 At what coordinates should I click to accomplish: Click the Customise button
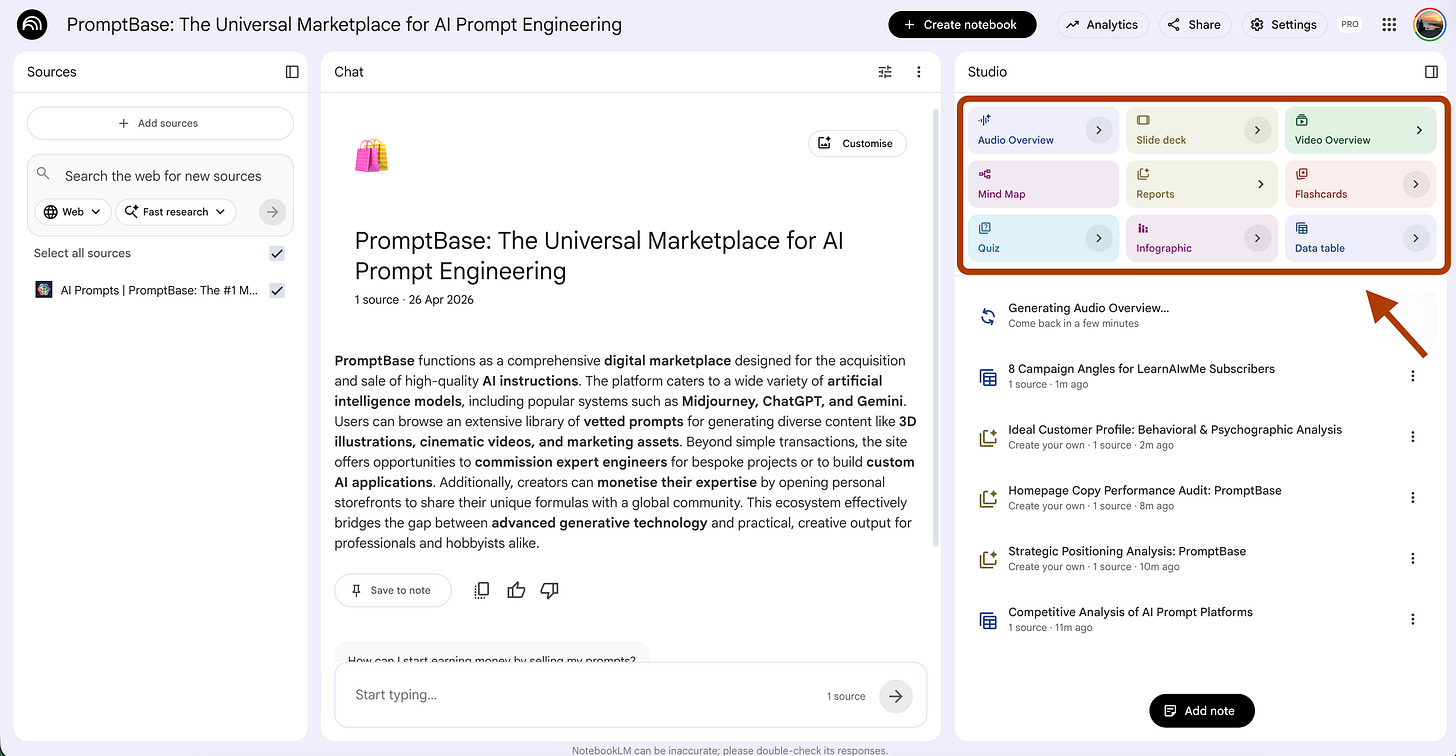pyautogui.click(x=857, y=143)
